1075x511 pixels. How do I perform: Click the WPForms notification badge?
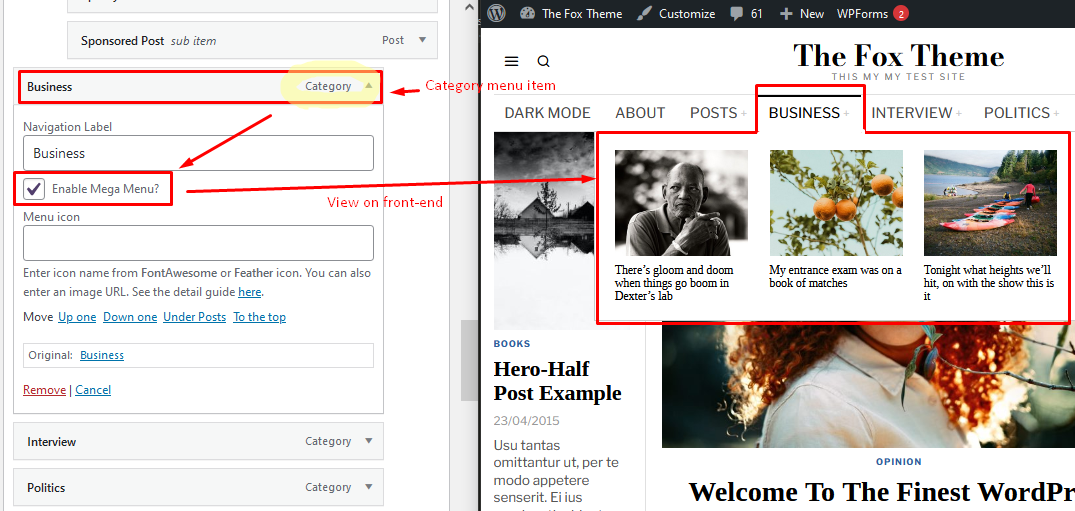click(901, 13)
